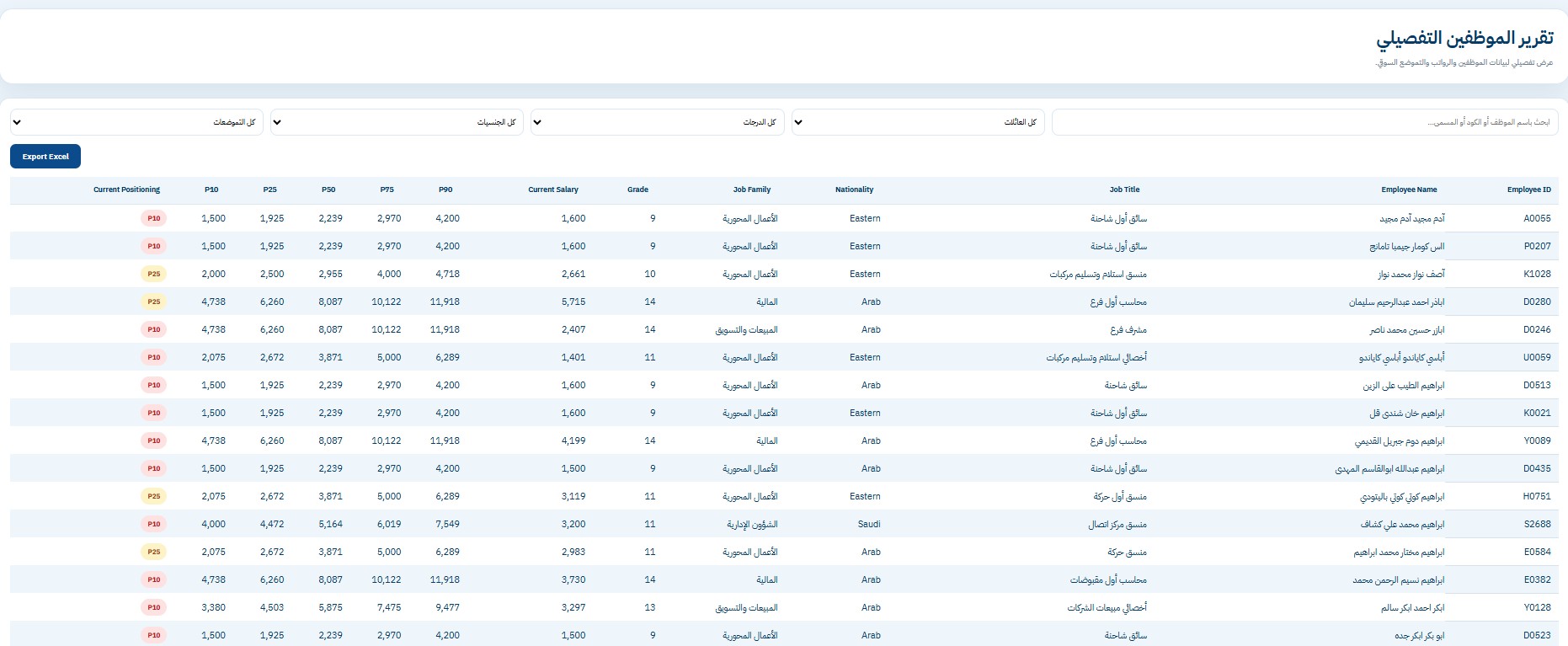This screenshot has height=646, width=1568.
Task: Sort by the Employee ID column header
Action: pos(1528,190)
